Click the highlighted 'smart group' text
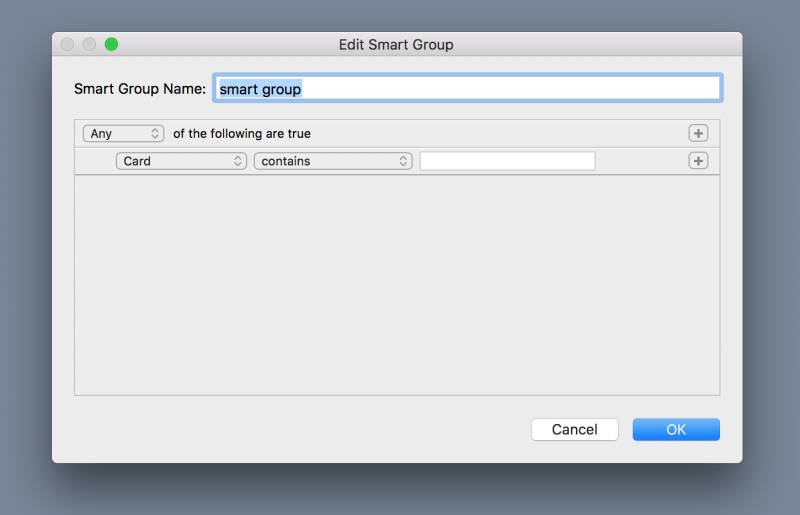The height and width of the screenshot is (515, 800). coord(260,89)
